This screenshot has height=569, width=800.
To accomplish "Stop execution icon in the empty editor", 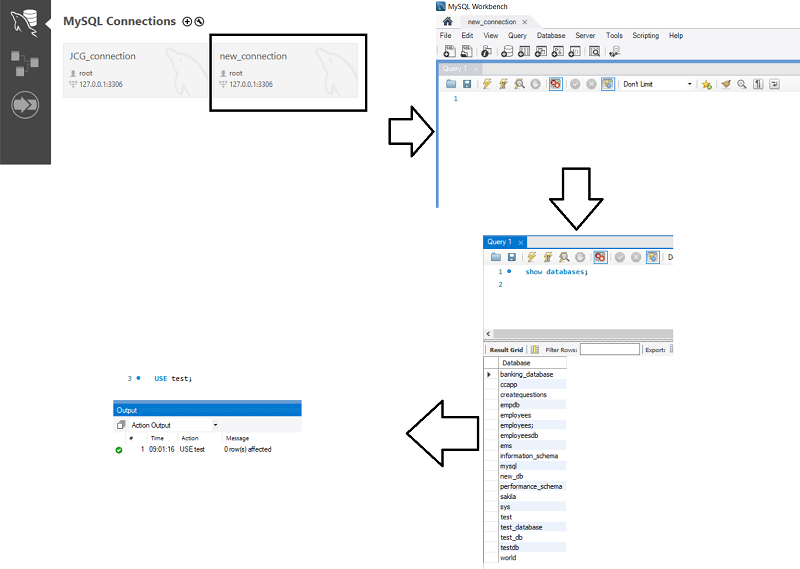I will click(535, 84).
